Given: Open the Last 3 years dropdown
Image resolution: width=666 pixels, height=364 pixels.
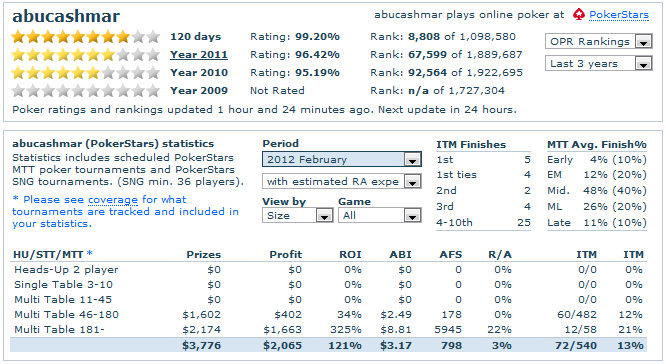Looking at the screenshot, I should click(x=598, y=64).
